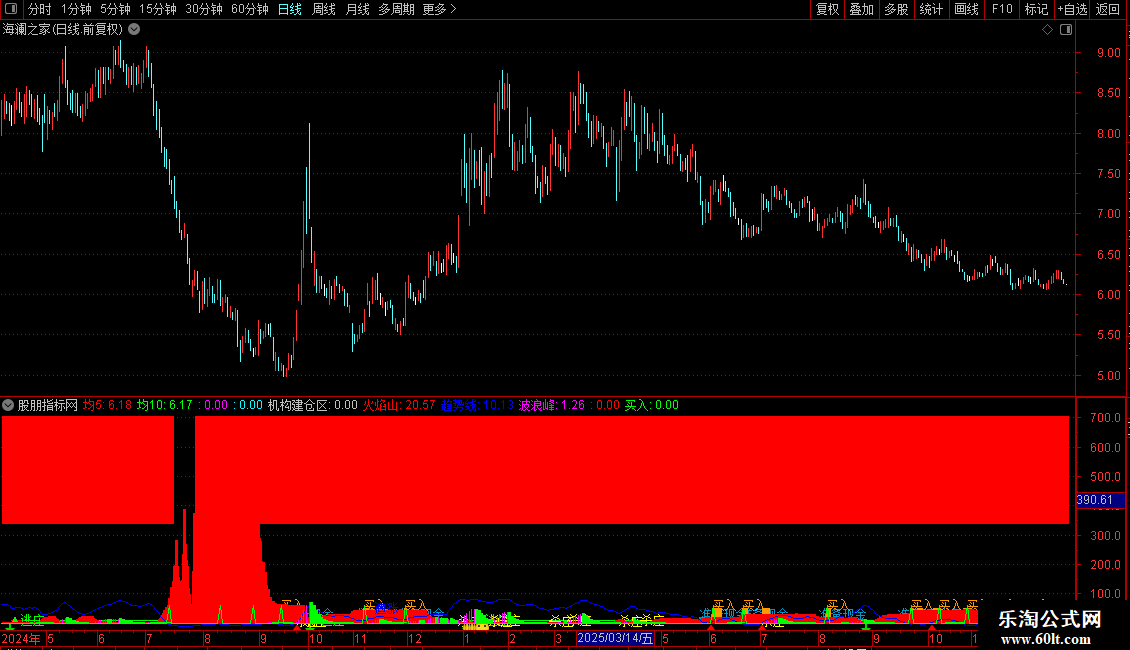Screen dimensions: 1130x650
Task: Click the 390.61 price tag on indicator axis
Action: point(1100,500)
